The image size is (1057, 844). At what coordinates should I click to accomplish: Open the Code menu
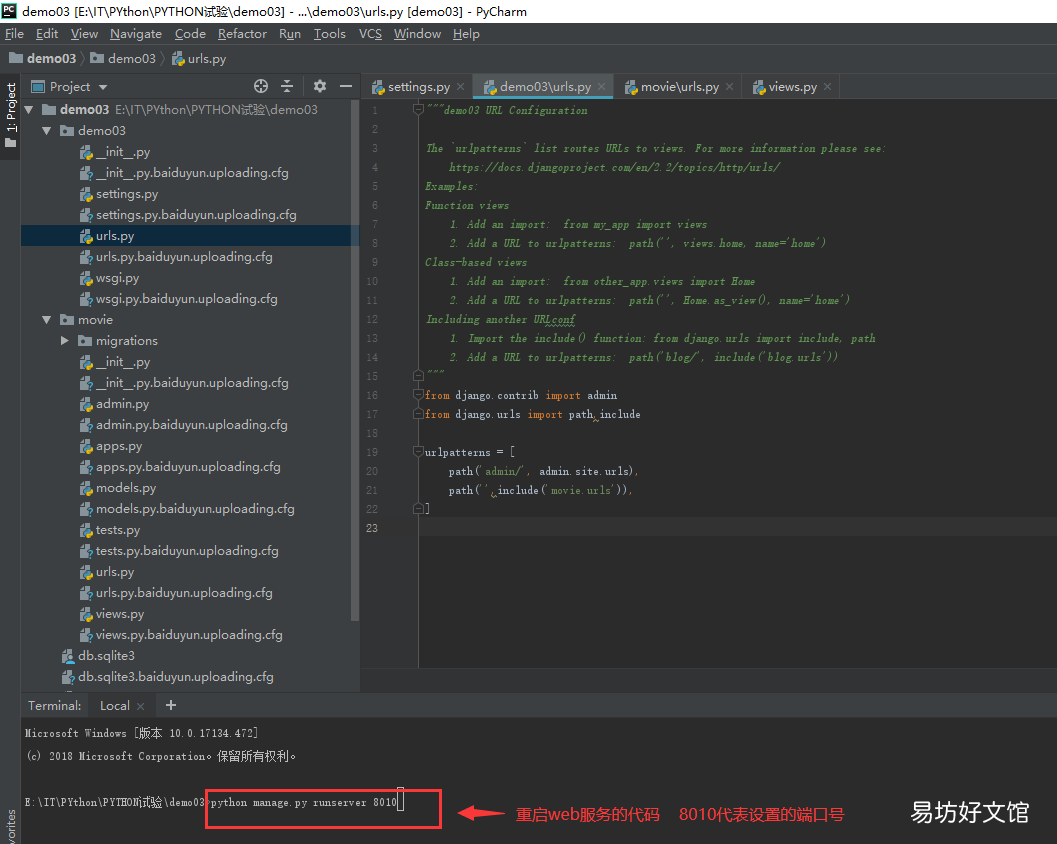(x=190, y=34)
